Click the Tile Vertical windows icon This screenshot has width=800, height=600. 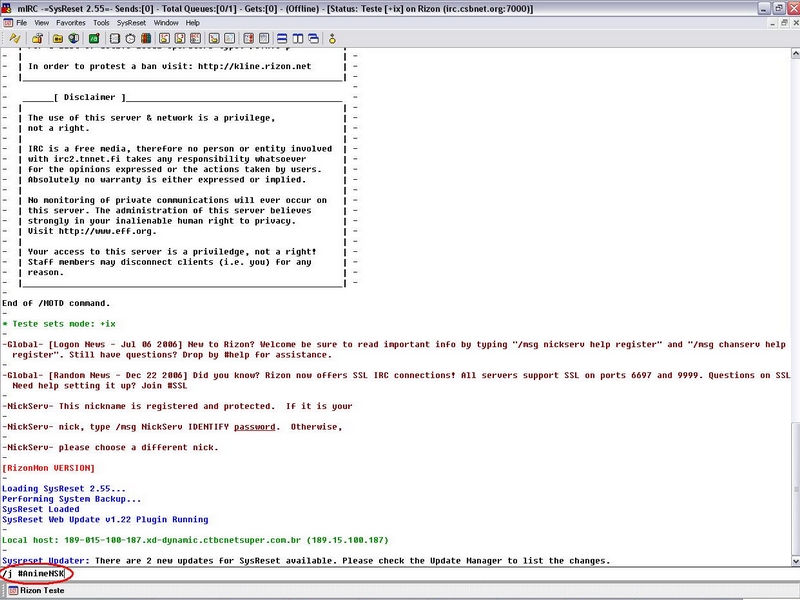tap(299, 38)
